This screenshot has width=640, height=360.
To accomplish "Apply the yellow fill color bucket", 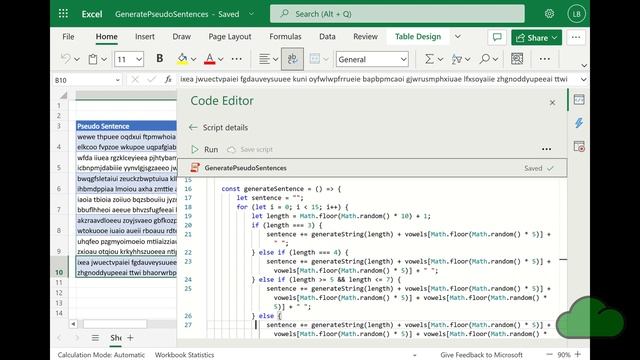I will tap(182, 59).
